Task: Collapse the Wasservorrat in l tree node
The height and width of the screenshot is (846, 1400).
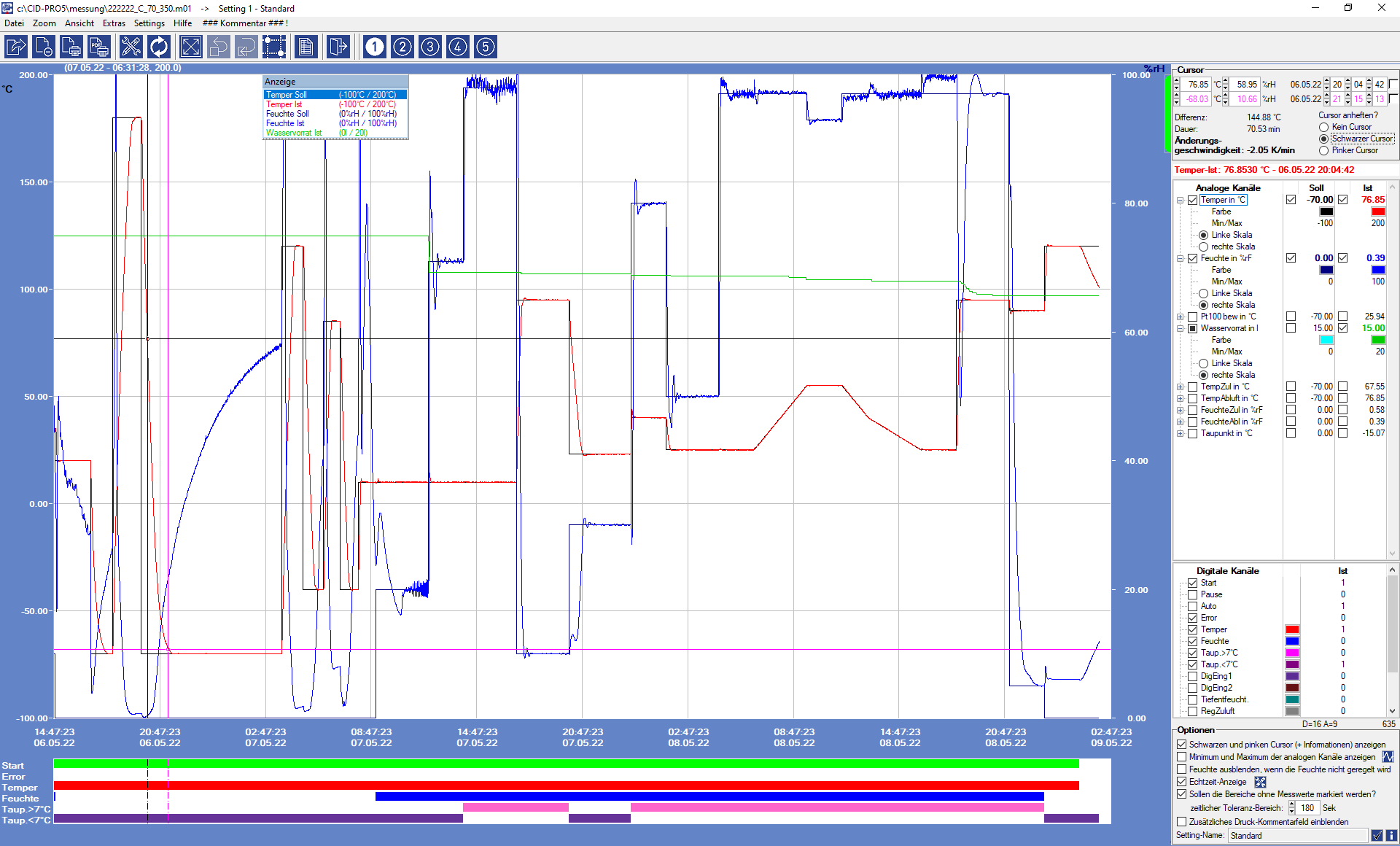Action: click(1180, 328)
